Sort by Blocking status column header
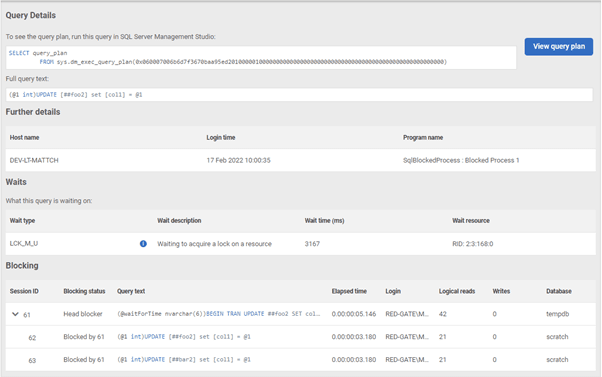The width and height of the screenshot is (602, 377). [84, 291]
